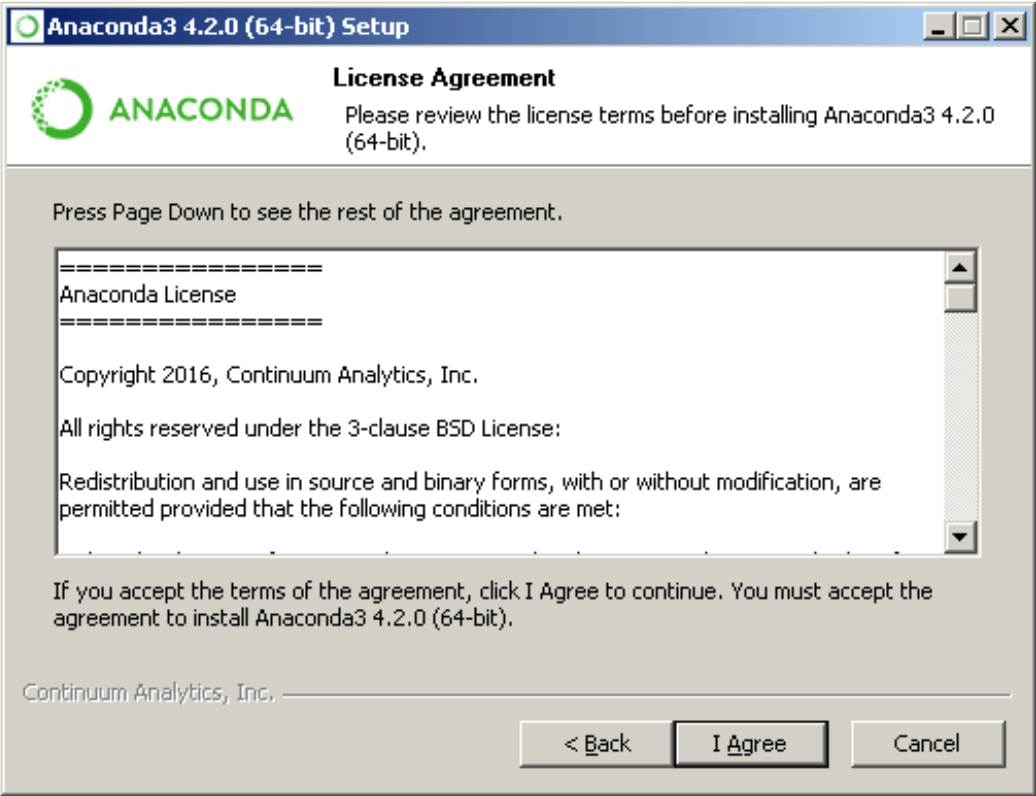The height and width of the screenshot is (796, 1036).
Task: Go back with the Back button
Action: (597, 744)
